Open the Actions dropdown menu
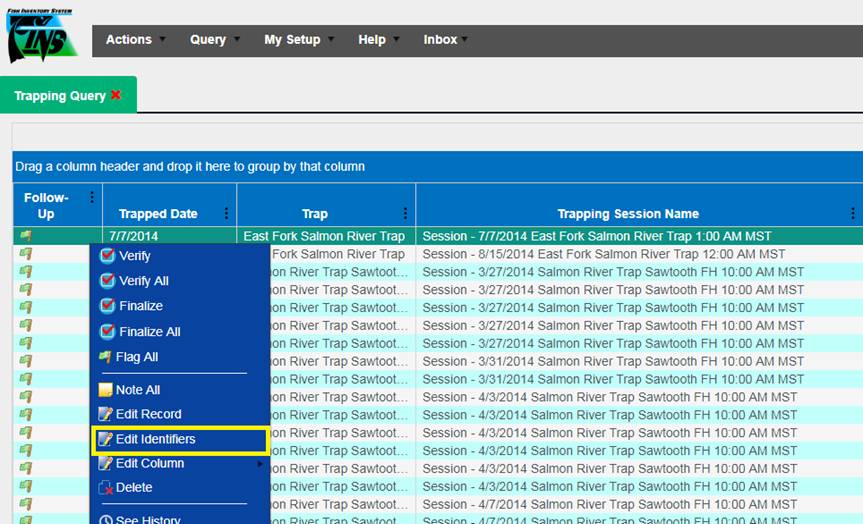 [x=132, y=40]
